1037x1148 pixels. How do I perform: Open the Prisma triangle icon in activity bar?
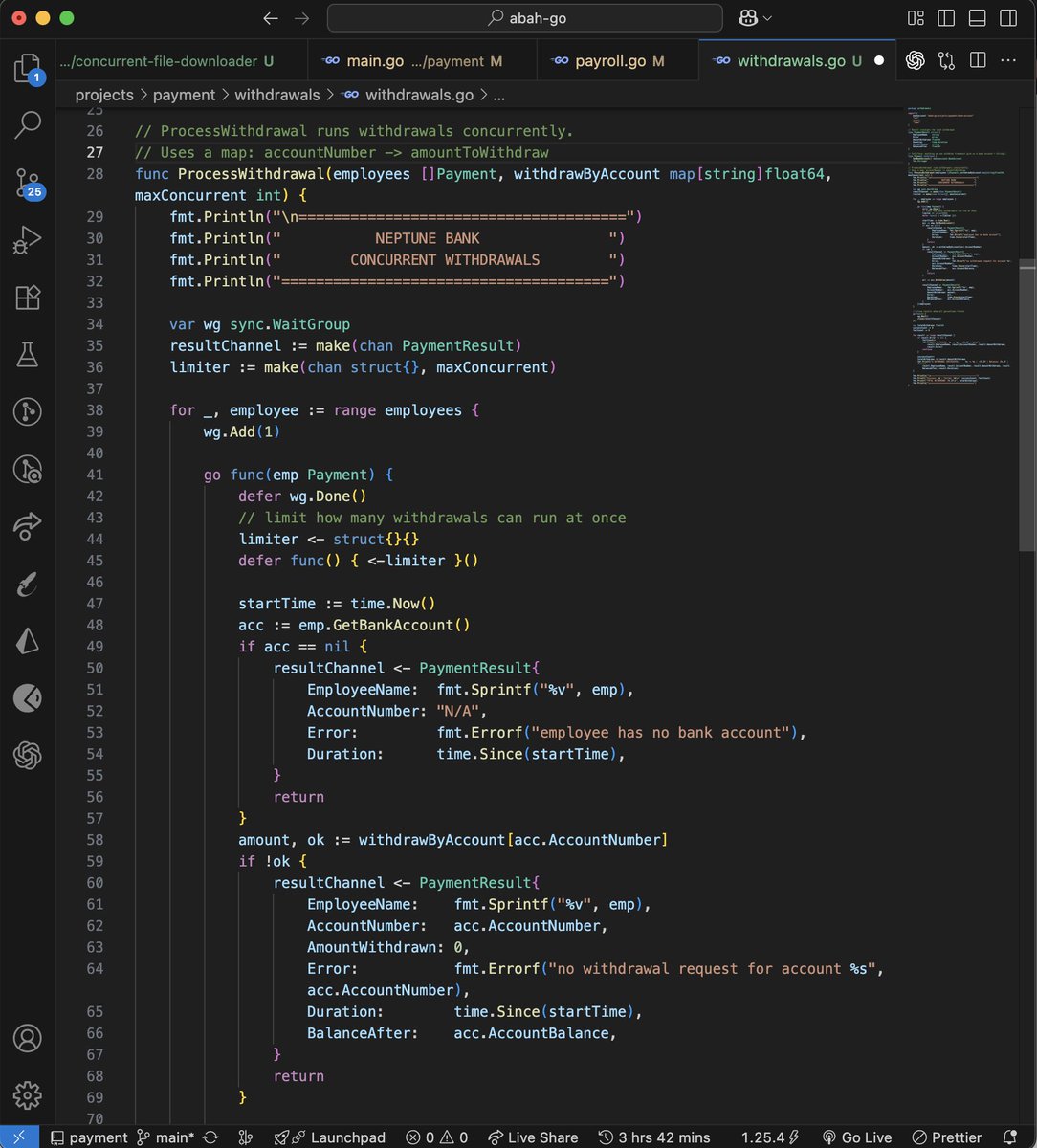point(28,641)
